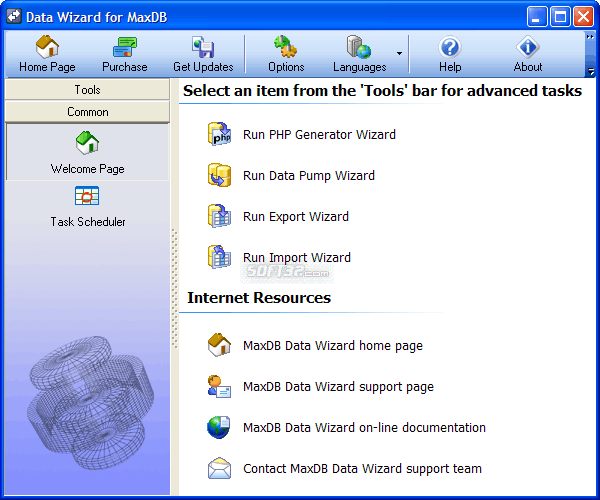Screen dimensions: 600x500
Task: Click the Purchase toolbar icon
Action: tap(125, 47)
